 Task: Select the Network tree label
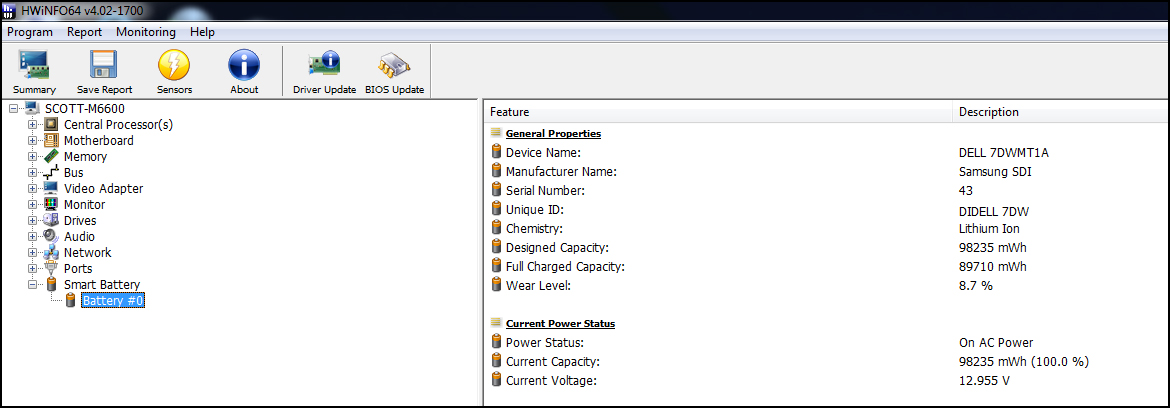tap(87, 252)
